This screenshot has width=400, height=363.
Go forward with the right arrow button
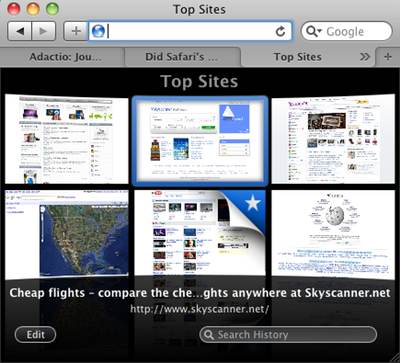tap(44, 31)
